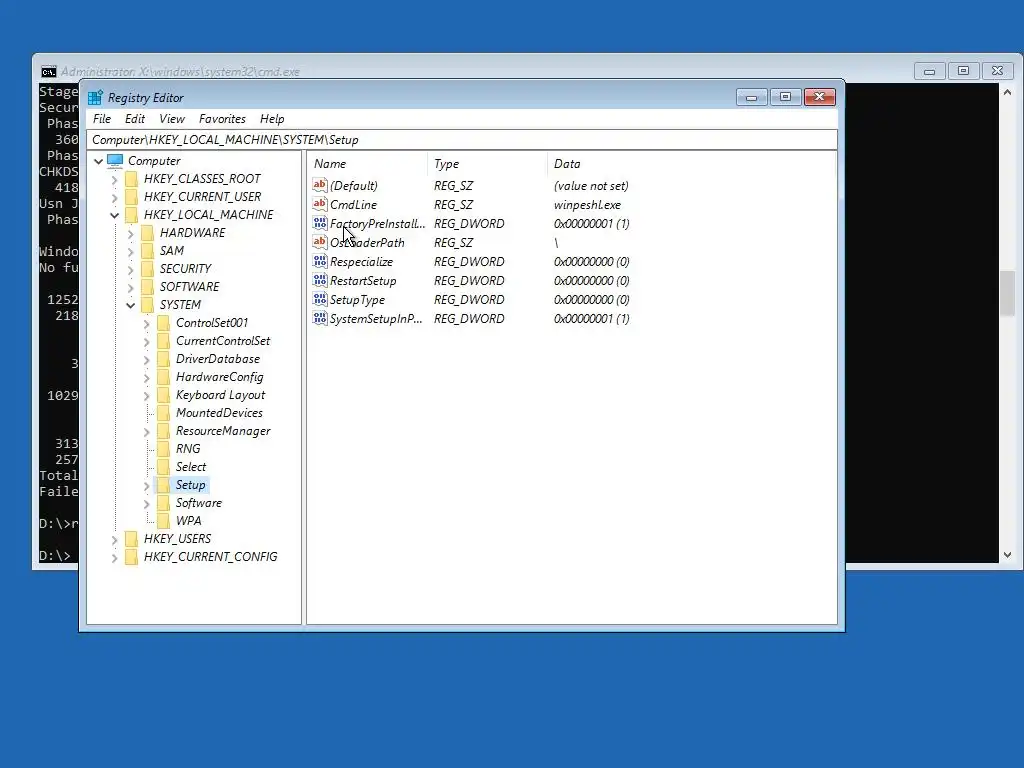Click the cmd.exe window scroll up arrow
1024x768 pixels.
[x=1007, y=93]
